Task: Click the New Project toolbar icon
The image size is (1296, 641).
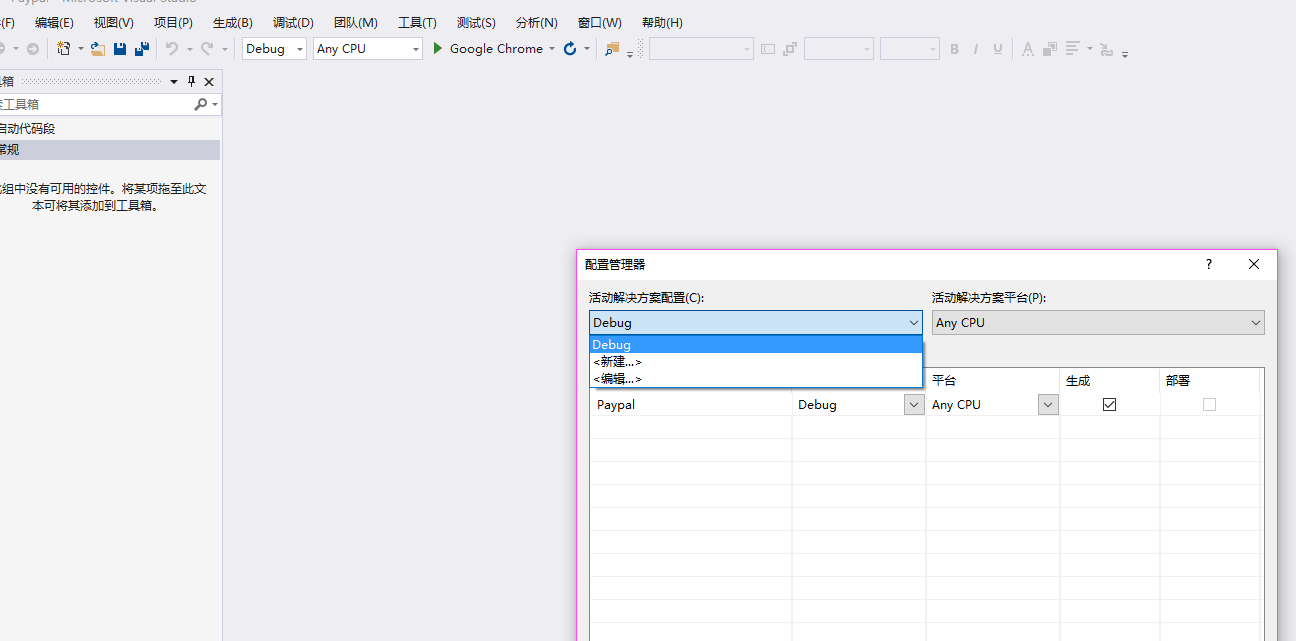Action: tap(64, 48)
